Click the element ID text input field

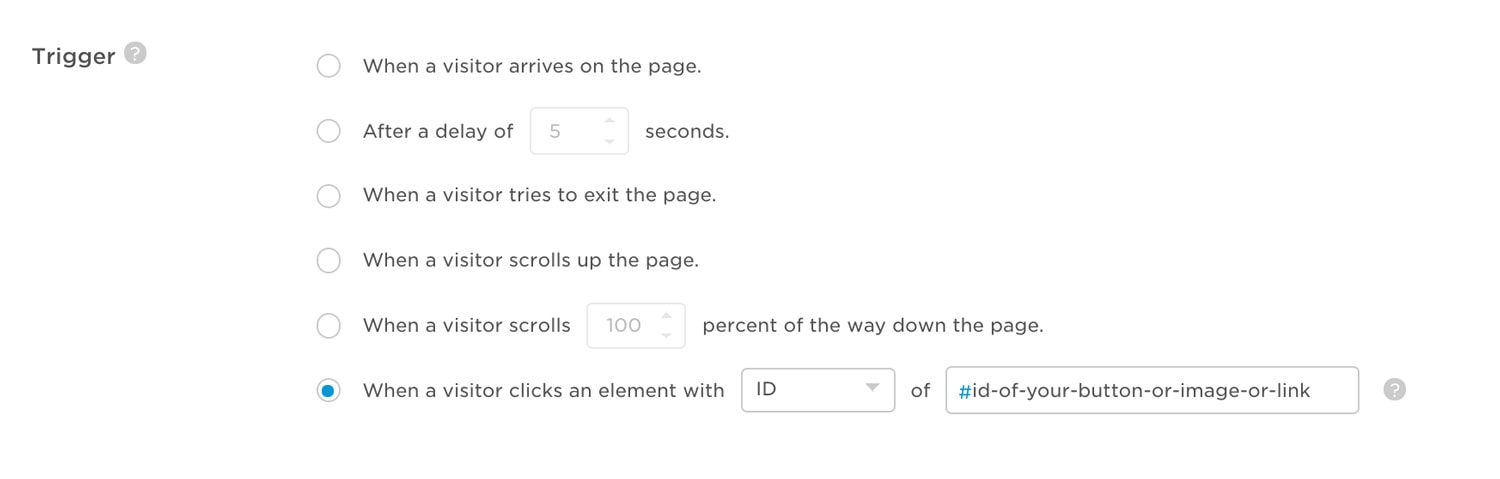tap(1152, 390)
